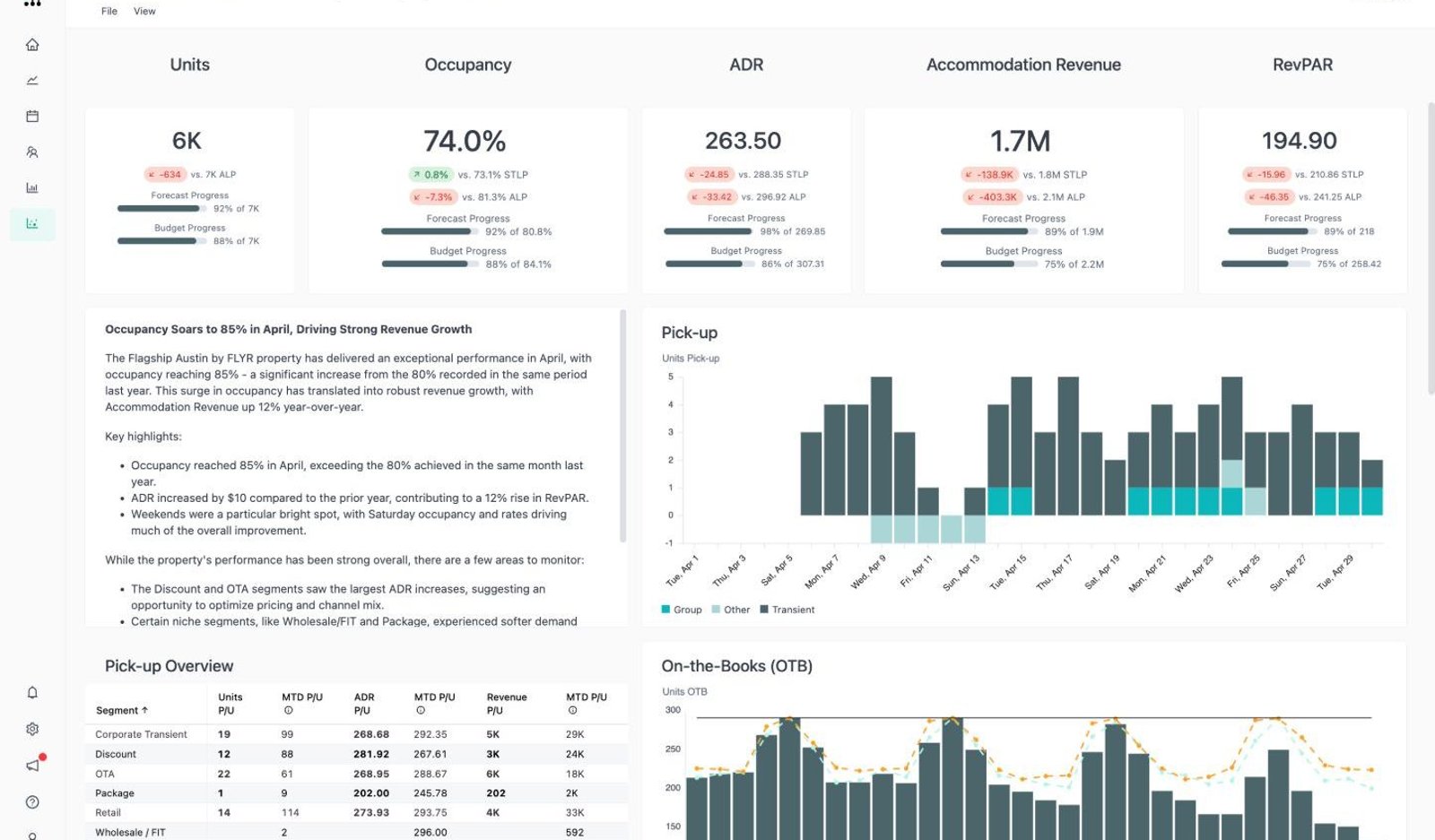Click the info icon under Units MTD P/U
The height and width of the screenshot is (840, 1435).
288,711
